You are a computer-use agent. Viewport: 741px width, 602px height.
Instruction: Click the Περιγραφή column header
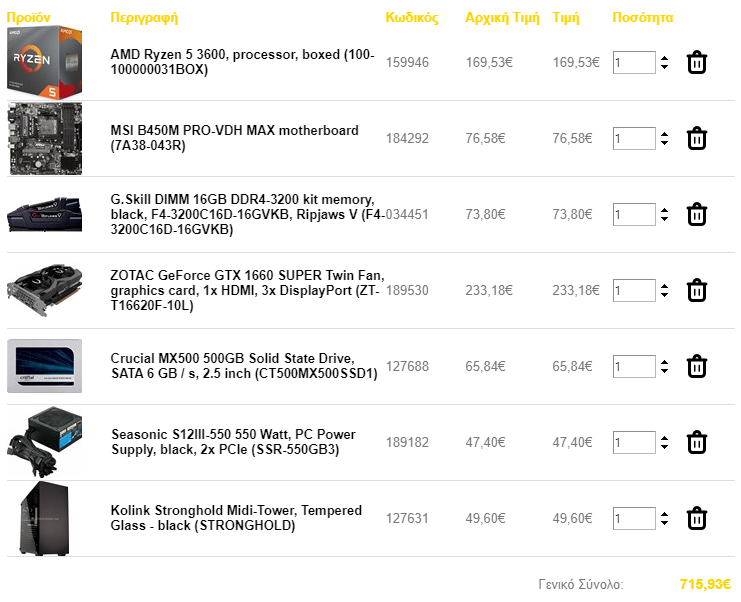tap(144, 18)
